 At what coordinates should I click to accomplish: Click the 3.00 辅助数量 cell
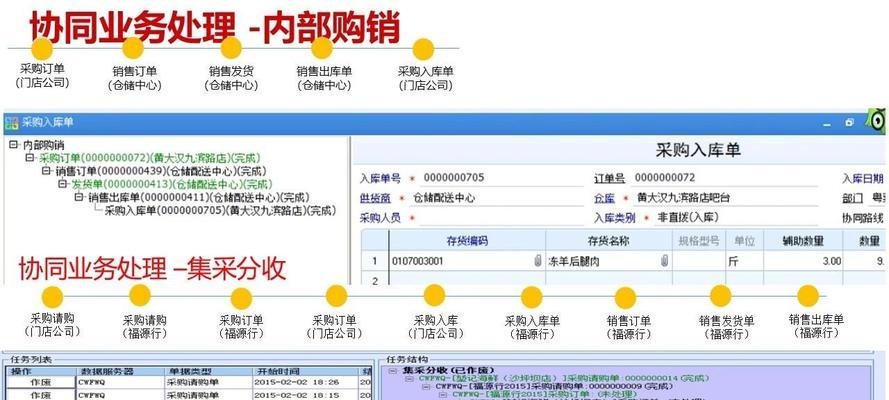(803, 261)
